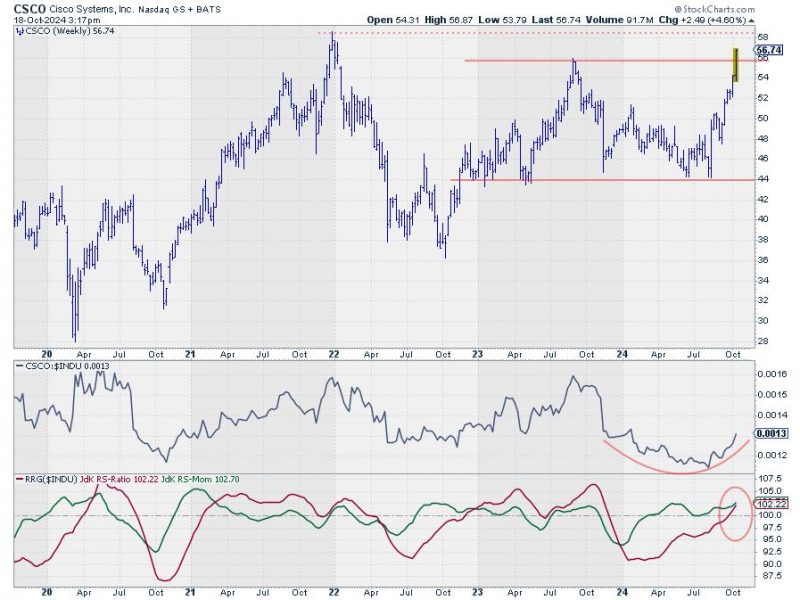800x600 pixels.
Task: Click the 30 price axis label
Action: (763, 321)
